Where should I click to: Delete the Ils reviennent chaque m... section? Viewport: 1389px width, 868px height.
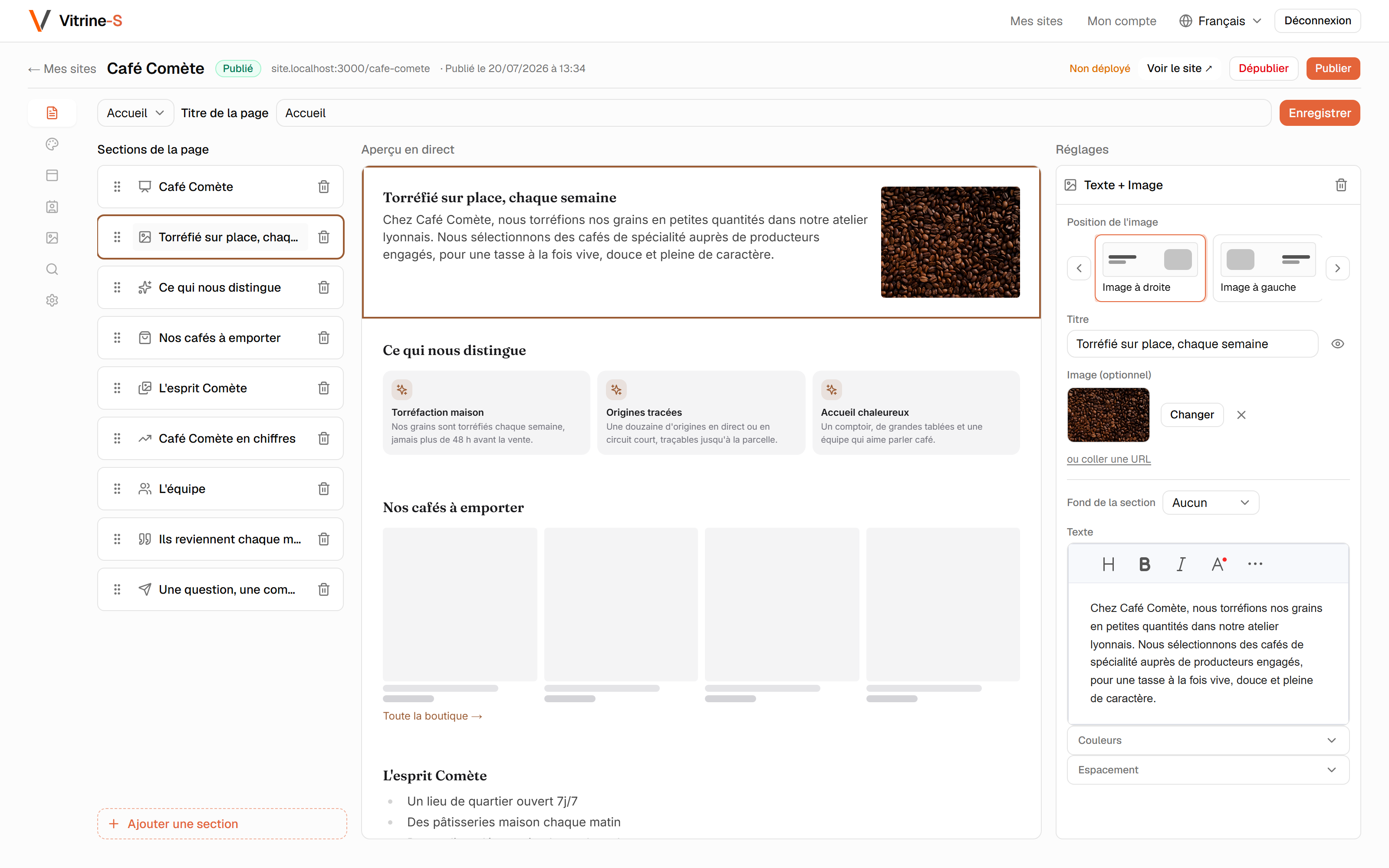pos(324,539)
